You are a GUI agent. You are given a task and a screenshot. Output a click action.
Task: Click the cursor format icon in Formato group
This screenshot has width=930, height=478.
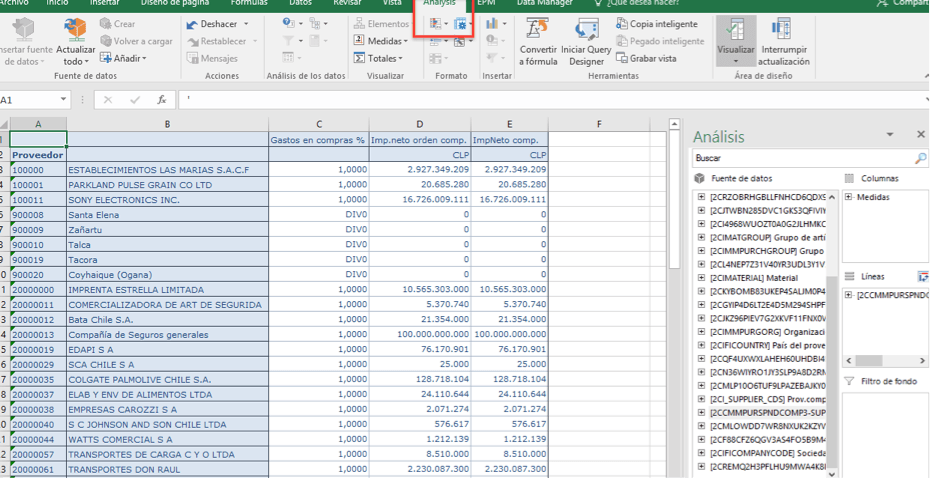[x=460, y=42]
